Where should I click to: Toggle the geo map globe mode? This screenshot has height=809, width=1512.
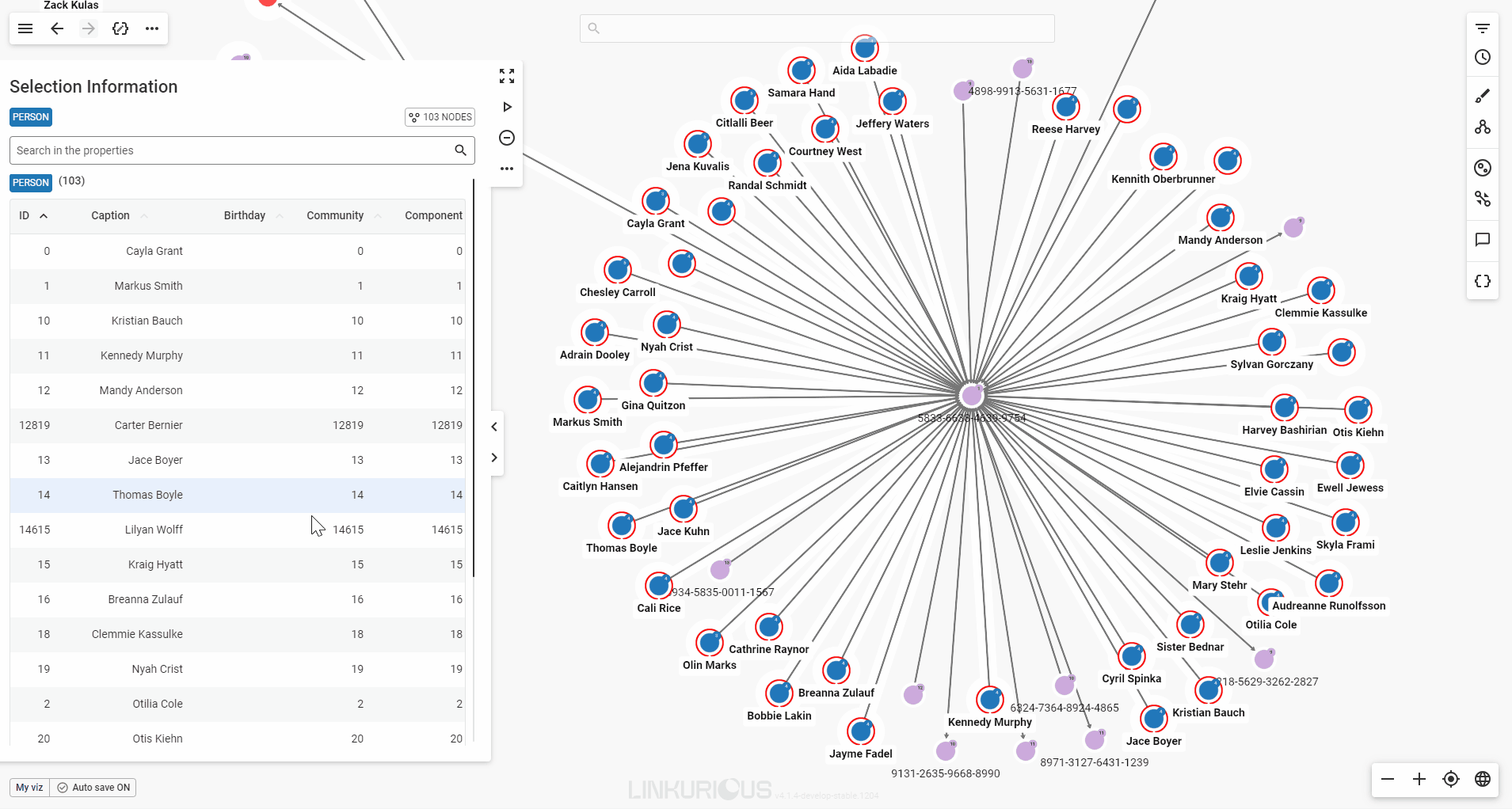click(x=1483, y=779)
